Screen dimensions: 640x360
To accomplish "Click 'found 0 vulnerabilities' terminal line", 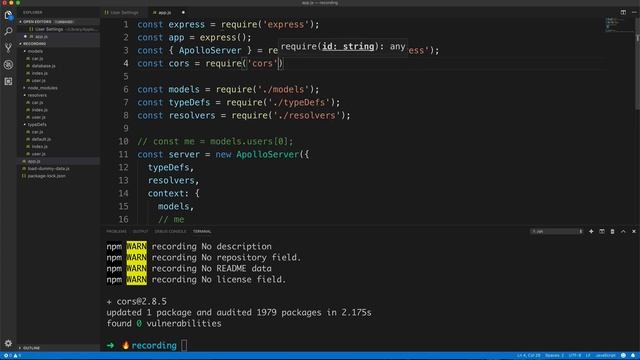I will click(164, 323).
